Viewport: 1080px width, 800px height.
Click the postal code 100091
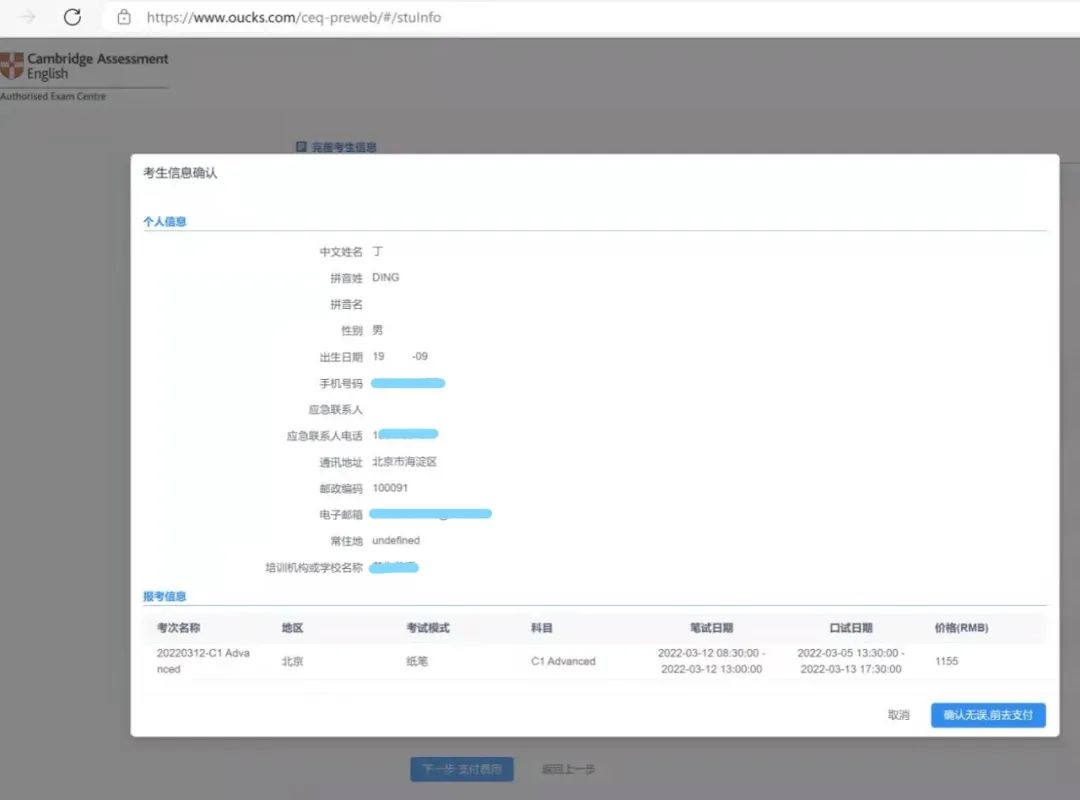(x=390, y=488)
